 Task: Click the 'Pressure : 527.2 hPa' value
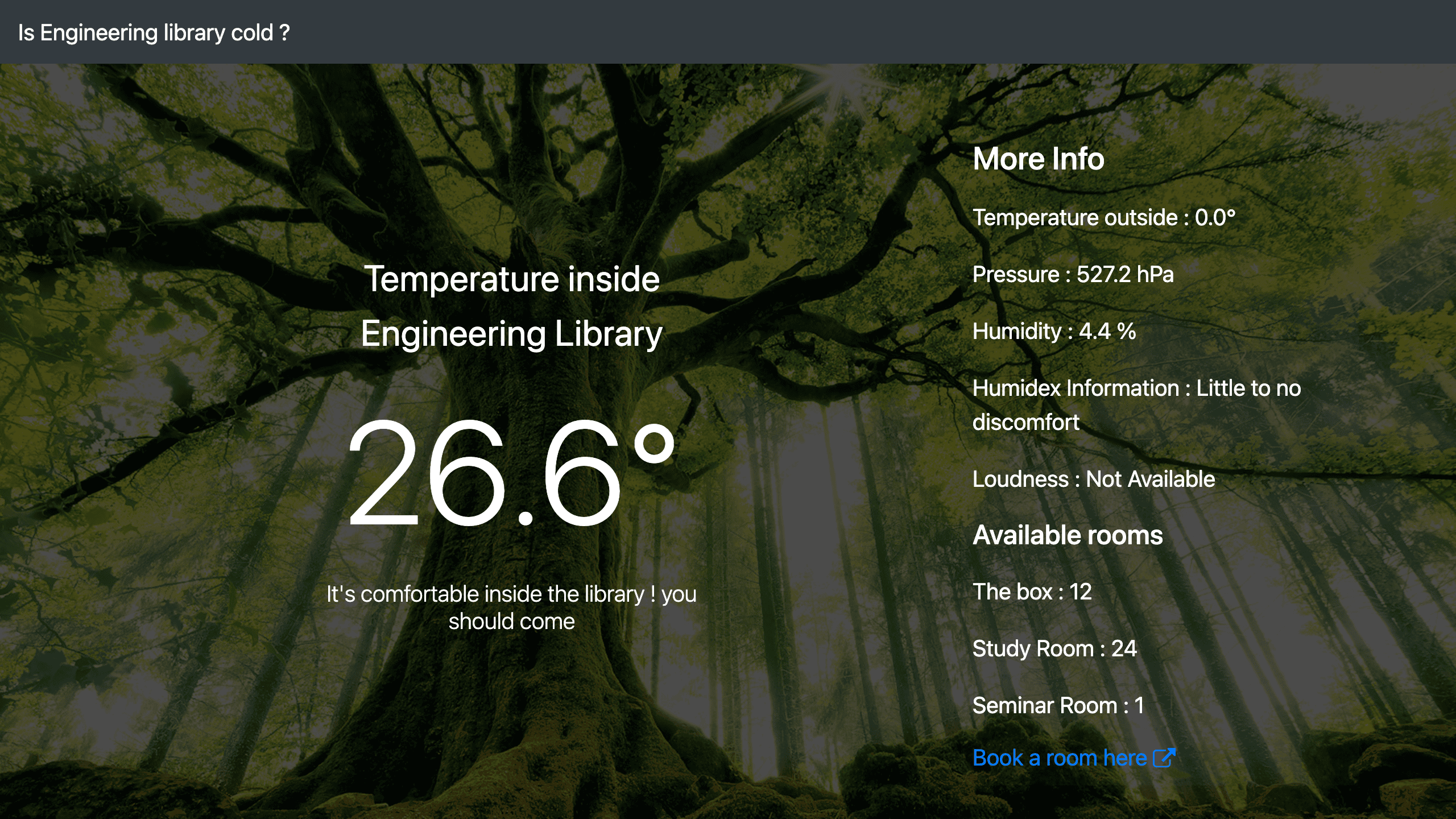point(1073,274)
